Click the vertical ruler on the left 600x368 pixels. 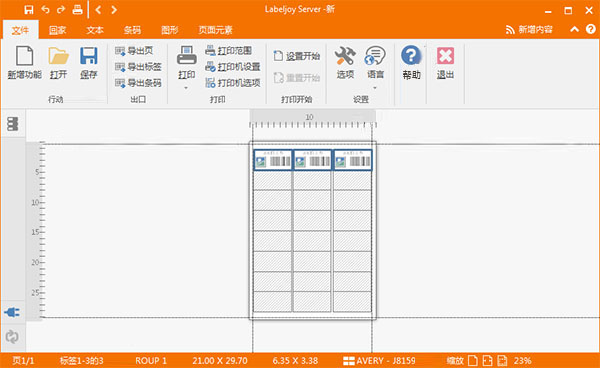tap(35, 231)
